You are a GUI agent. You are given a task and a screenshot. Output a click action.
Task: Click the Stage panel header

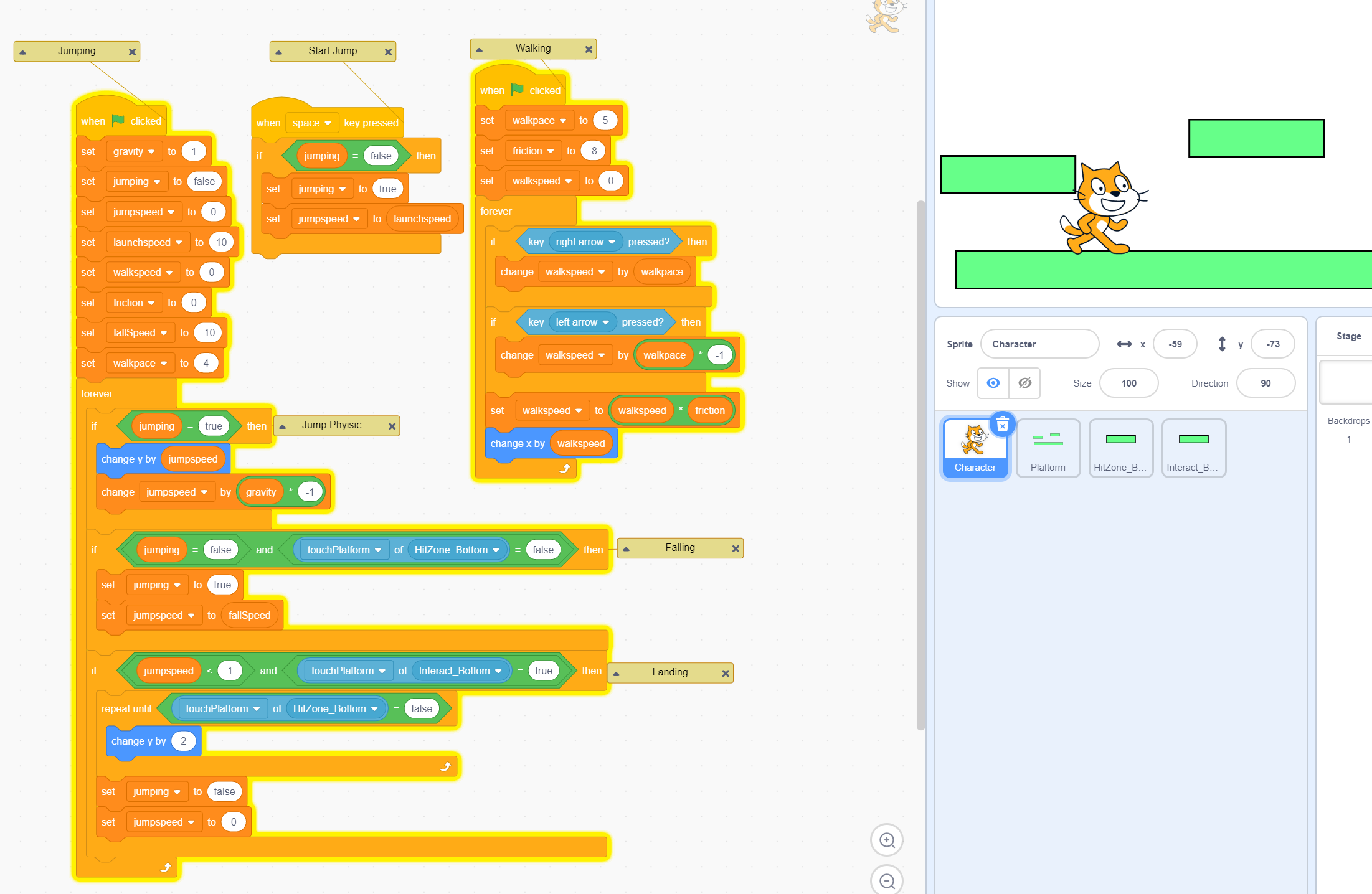pyautogui.click(x=1348, y=336)
